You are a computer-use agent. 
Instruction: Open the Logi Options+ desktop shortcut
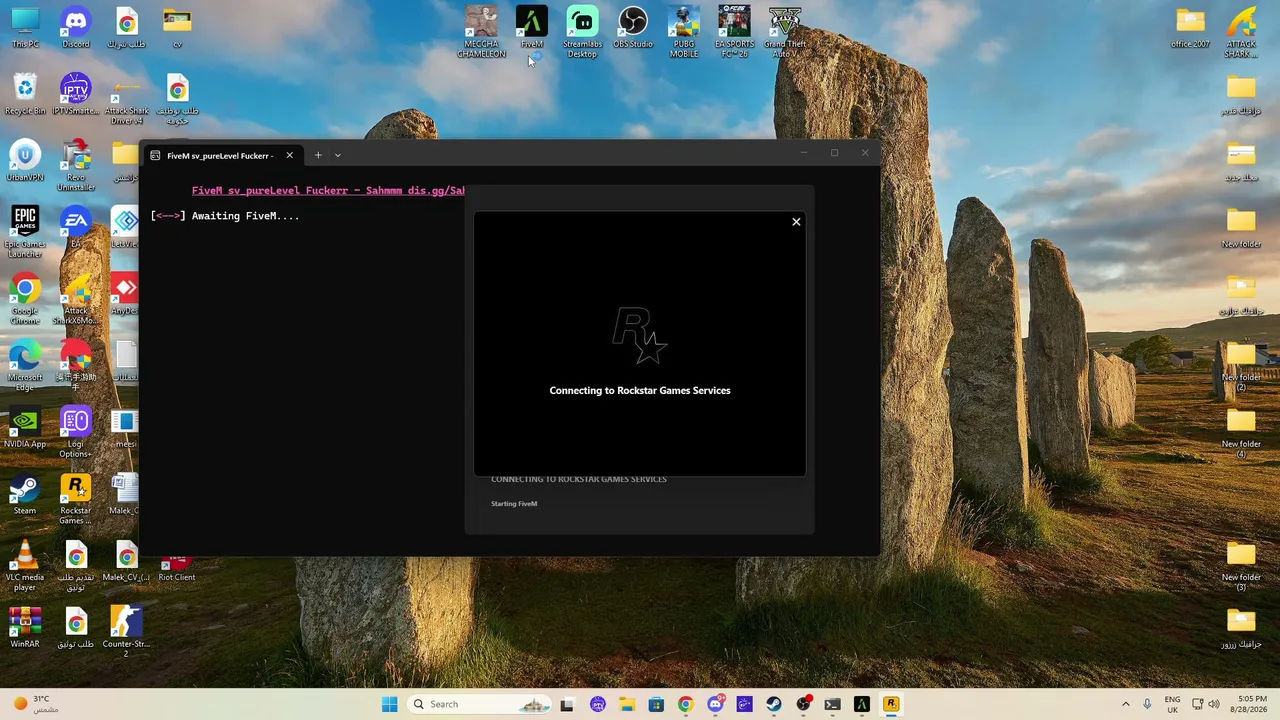click(75, 432)
